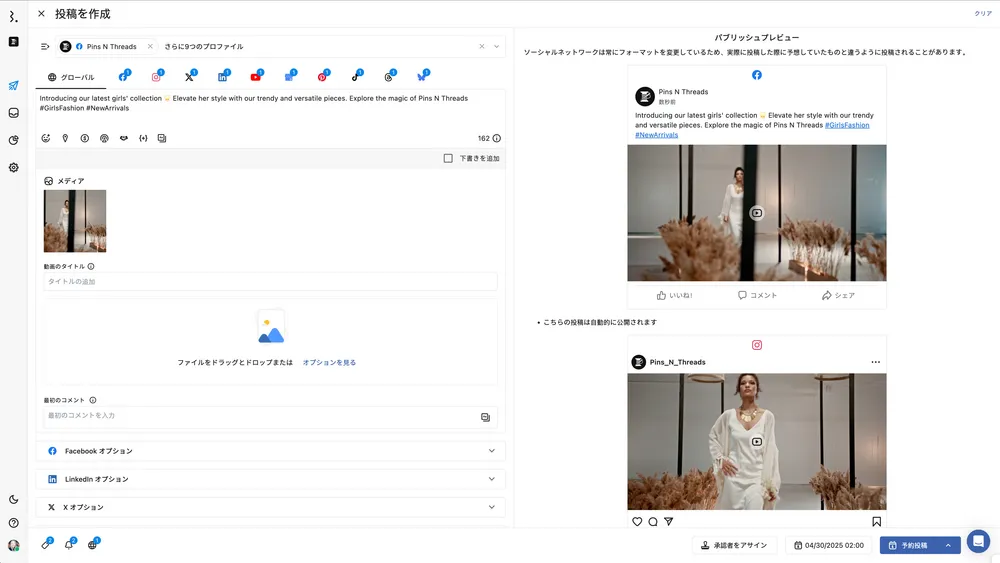Expand the Facebook オプション section
Screen dimensions: 1000x563
tap(270, 451)
